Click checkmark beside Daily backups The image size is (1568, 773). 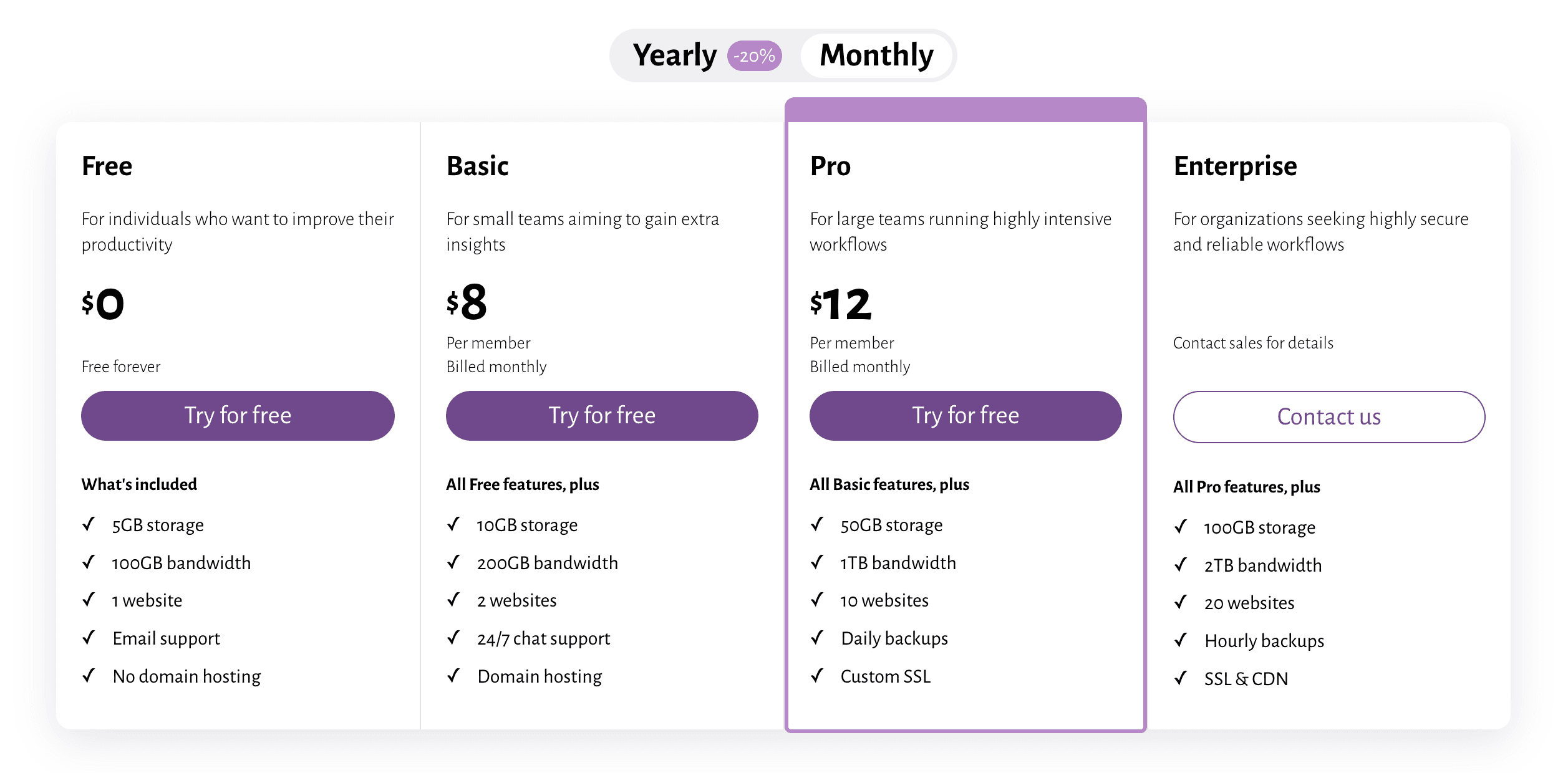(817, 638)
